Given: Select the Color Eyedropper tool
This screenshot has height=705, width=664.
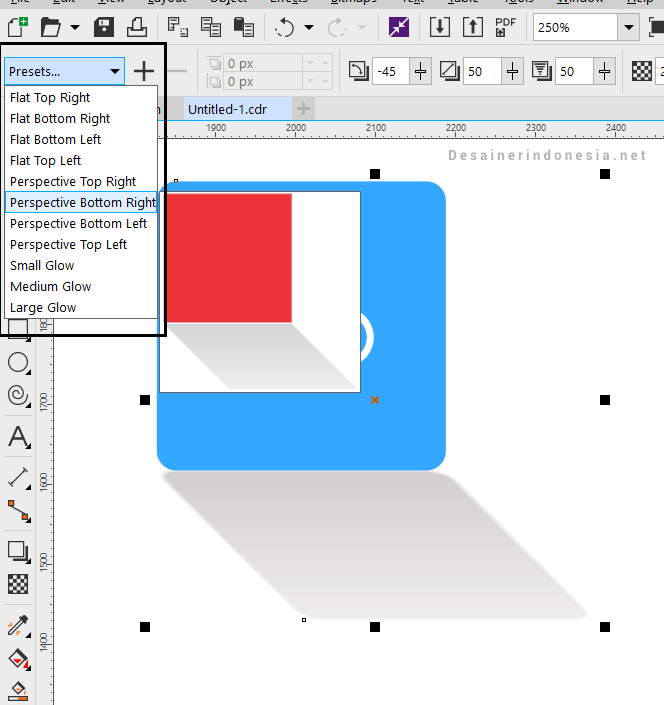Looking at the screenshot, I should [18, 626].
